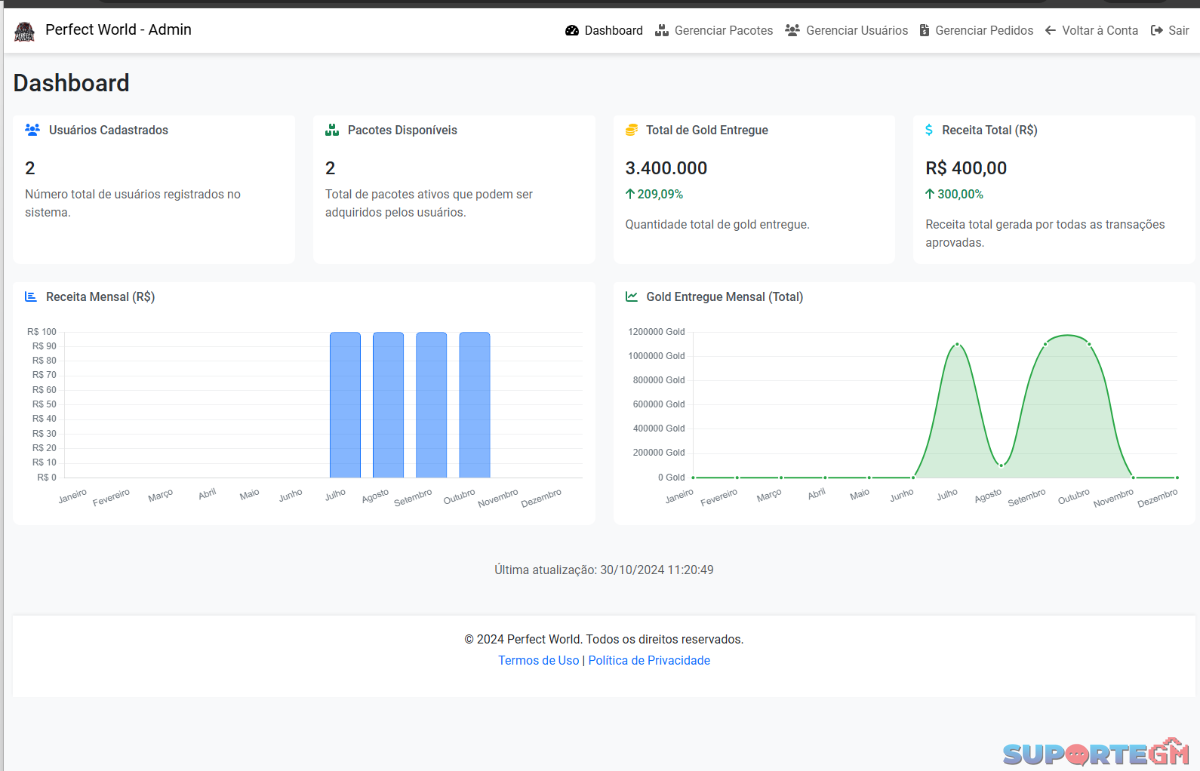Image resolution: width=1200 pixels, height=771 pixels.
Task: Click the gold coins icon on Total de Gold card
Action: [632, 130]
